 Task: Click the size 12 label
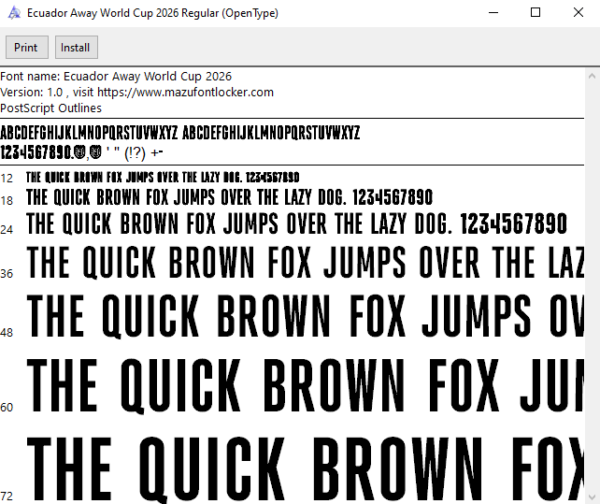(7, 178)
